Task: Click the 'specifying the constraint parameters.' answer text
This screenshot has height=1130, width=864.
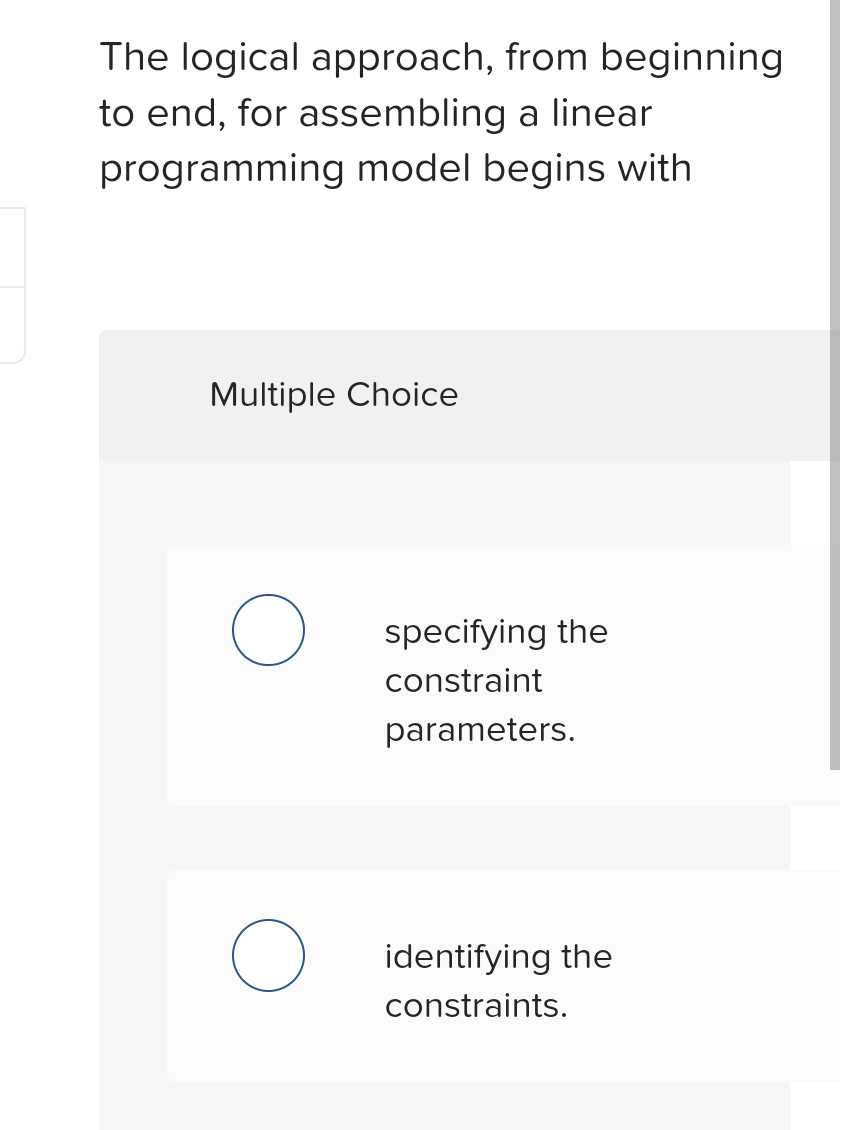Action: coord(496,680)
